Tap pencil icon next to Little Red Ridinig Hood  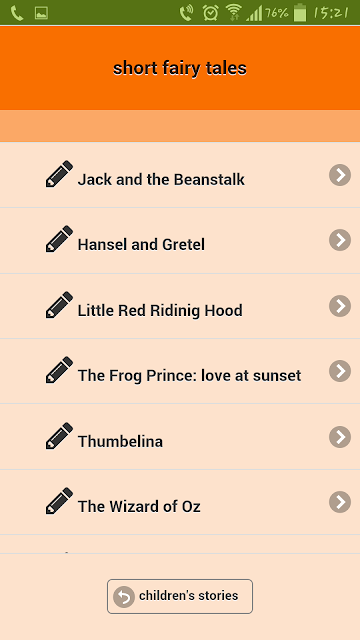click(x=59, y=305)
